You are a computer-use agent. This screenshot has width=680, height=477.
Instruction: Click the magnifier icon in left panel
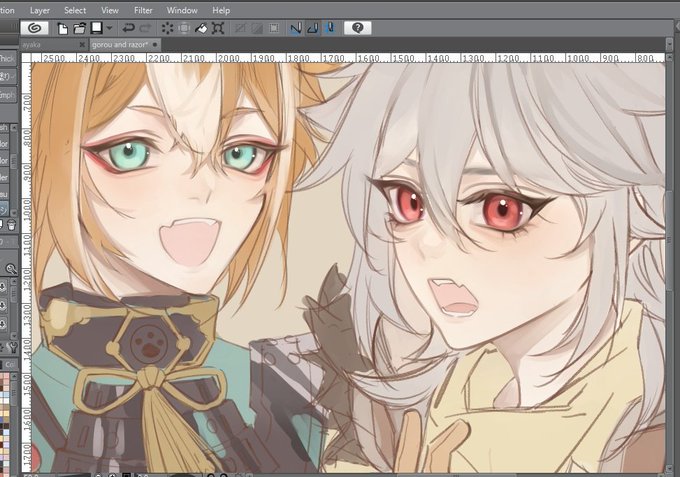click(x=11, y=269)
